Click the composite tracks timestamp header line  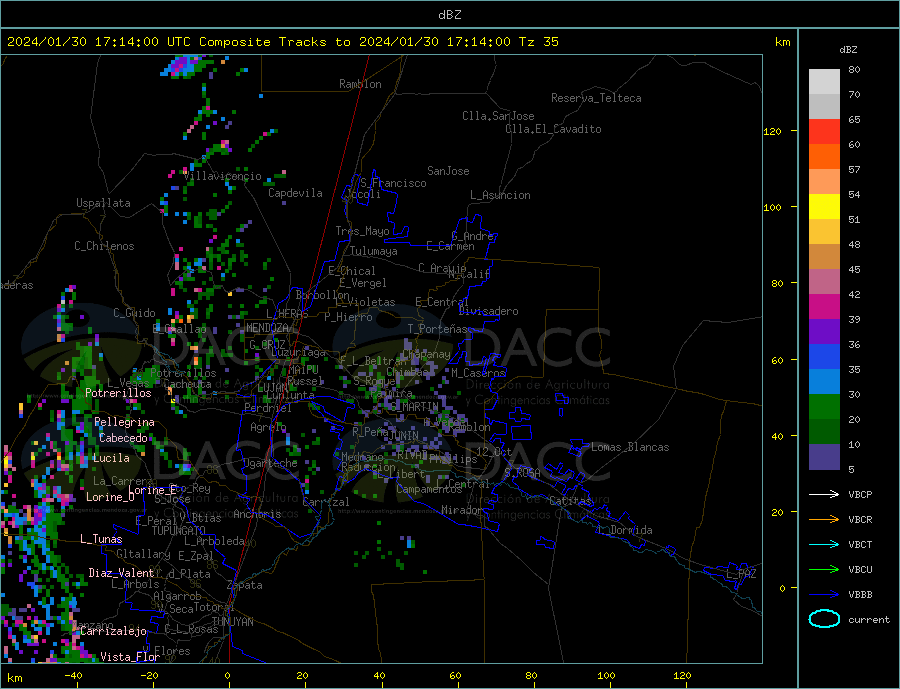pyautogui.click(x=282, y=42)
